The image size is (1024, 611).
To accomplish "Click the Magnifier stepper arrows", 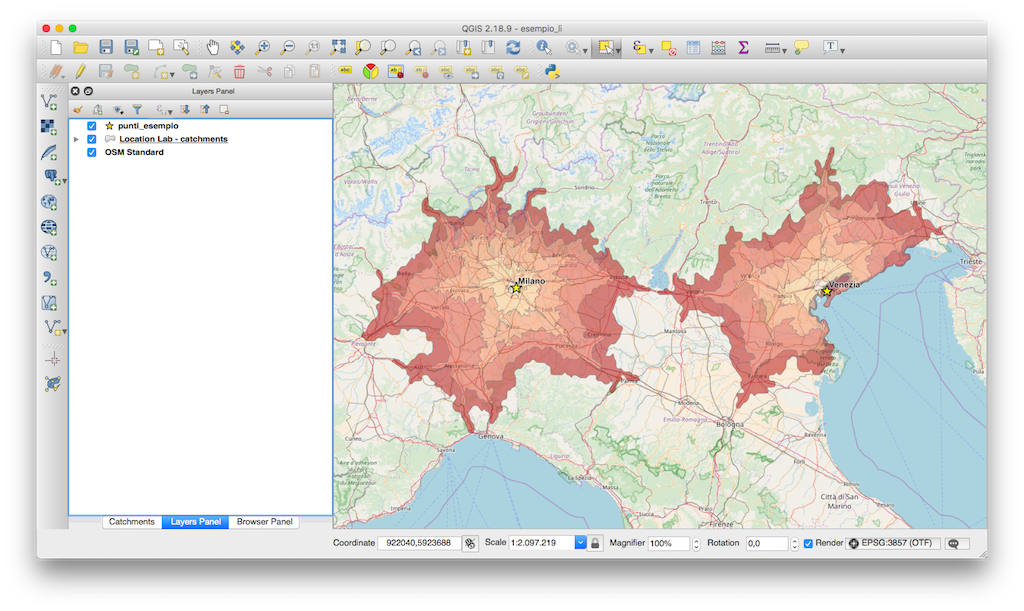I will point(696,543).
